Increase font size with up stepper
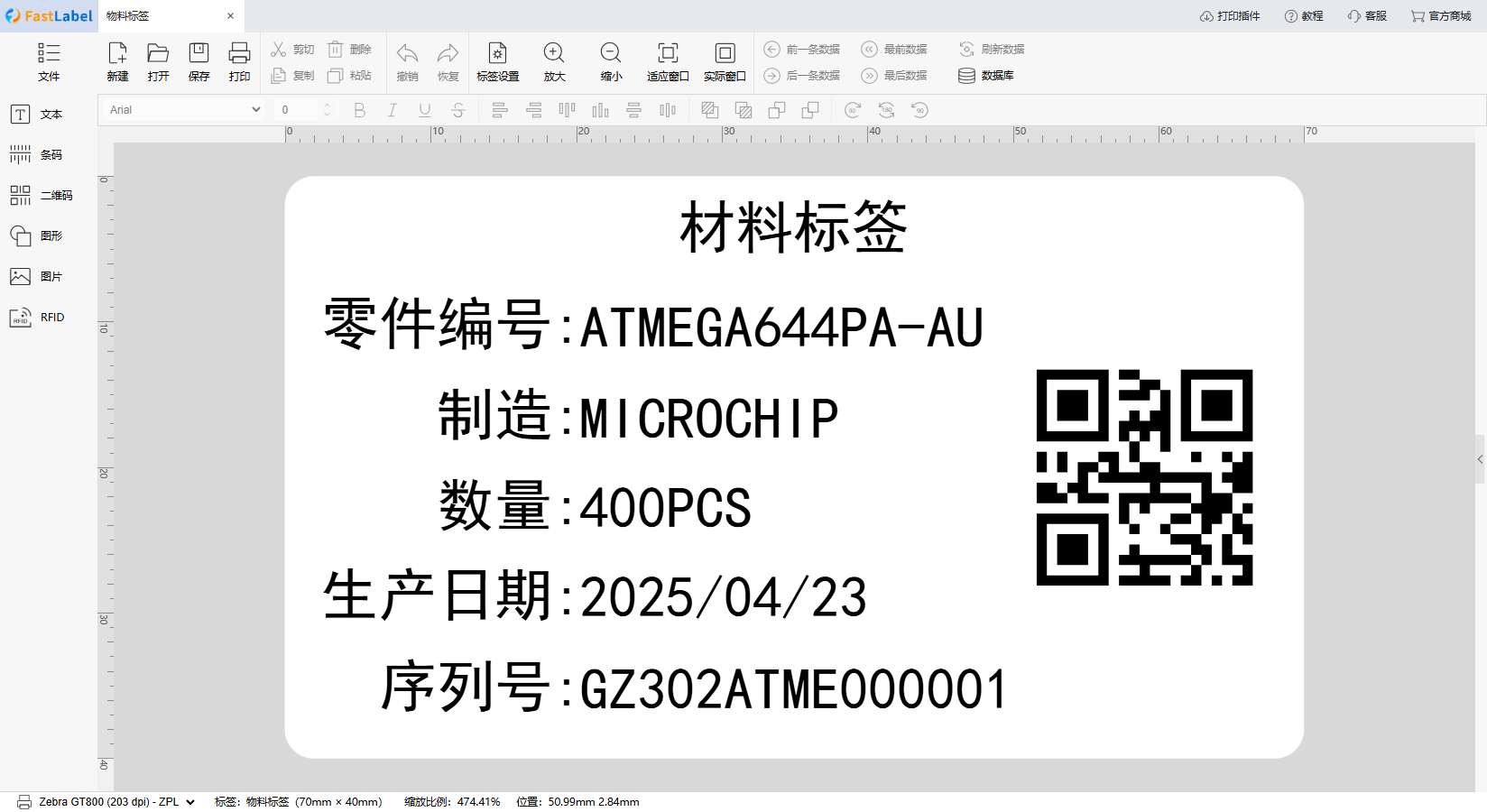 (x=327, y=106)
